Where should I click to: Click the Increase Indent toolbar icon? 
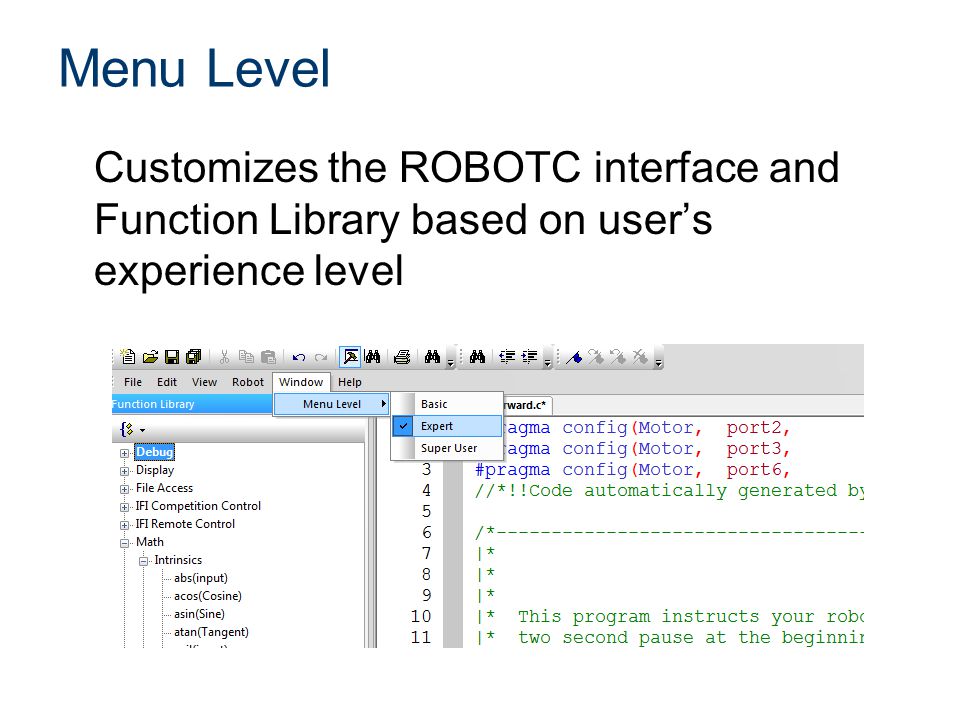point(530,356)
